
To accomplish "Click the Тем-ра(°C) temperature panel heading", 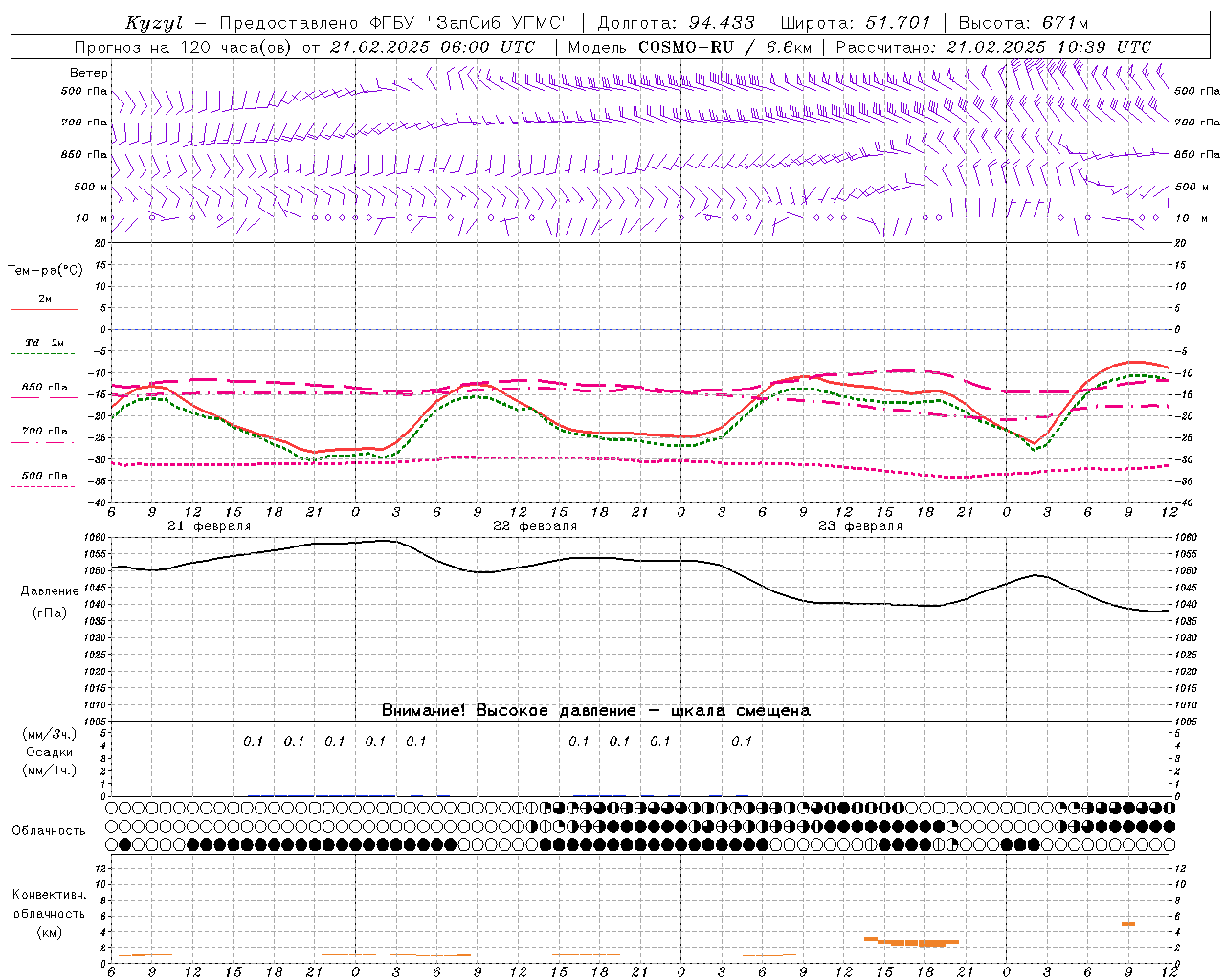I will click(x=45, y=271).
